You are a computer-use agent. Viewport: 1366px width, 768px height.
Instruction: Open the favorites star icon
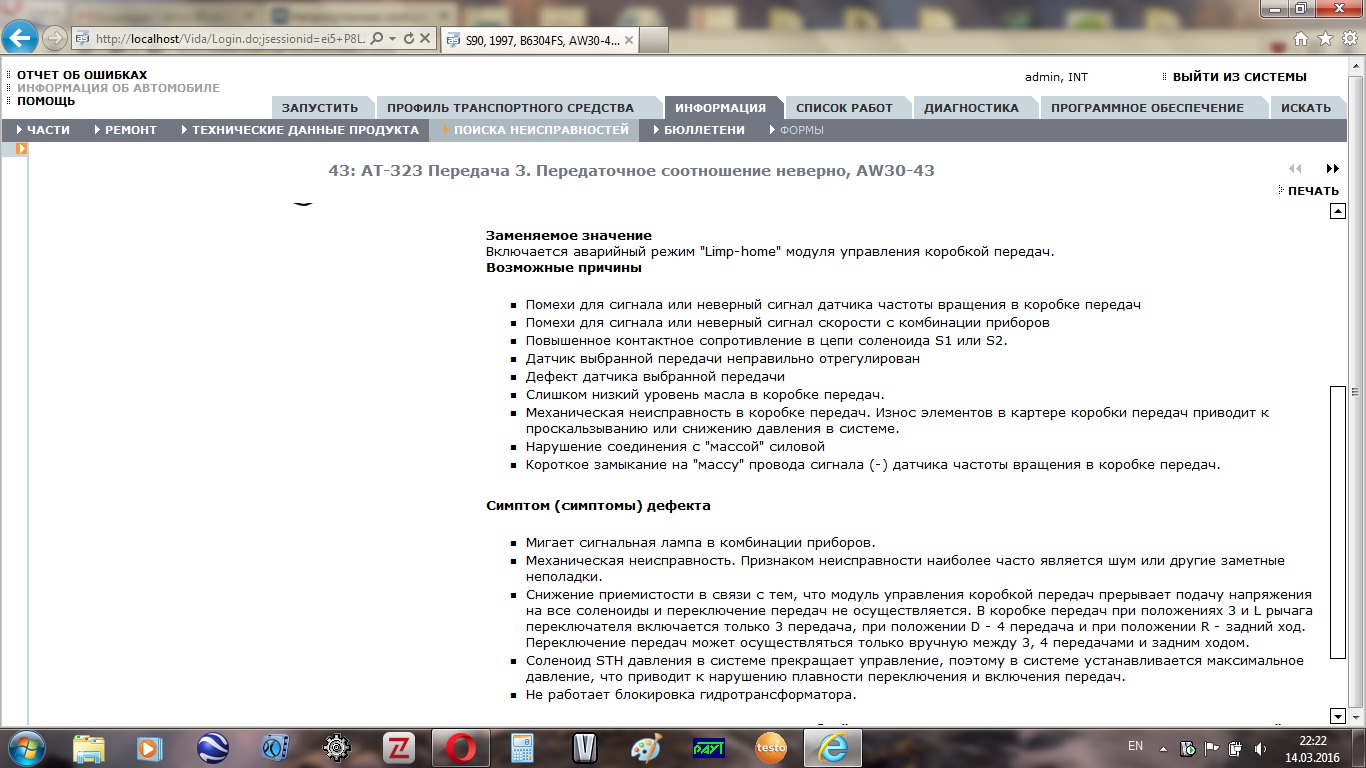(x=1325, y=39)
